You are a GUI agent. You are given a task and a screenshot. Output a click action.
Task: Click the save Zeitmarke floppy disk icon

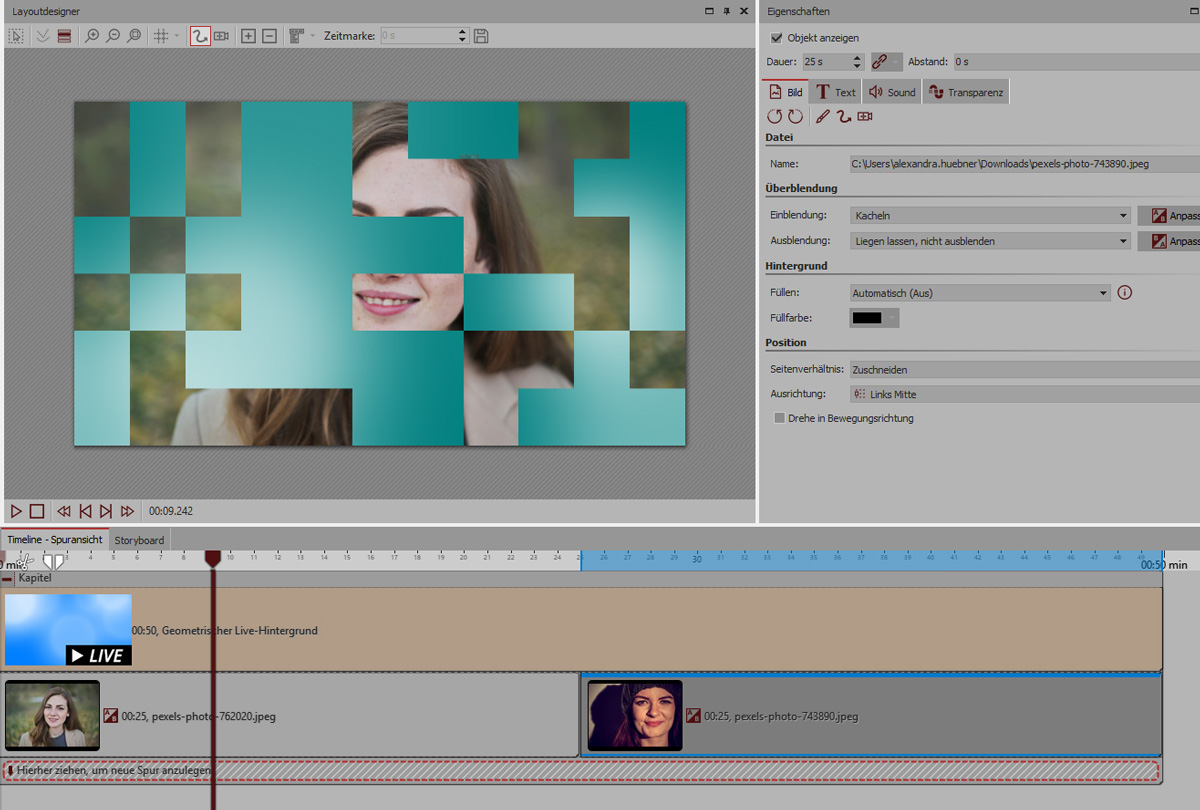tap(481, 36)
